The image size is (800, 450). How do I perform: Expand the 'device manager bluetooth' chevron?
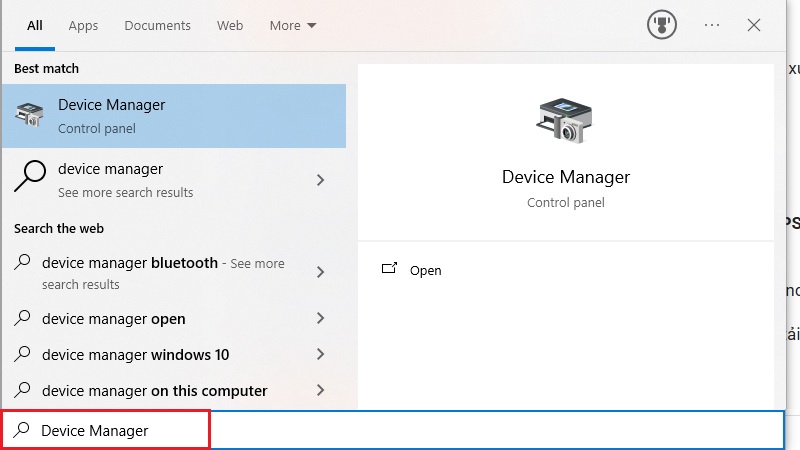tap(320, 272)
